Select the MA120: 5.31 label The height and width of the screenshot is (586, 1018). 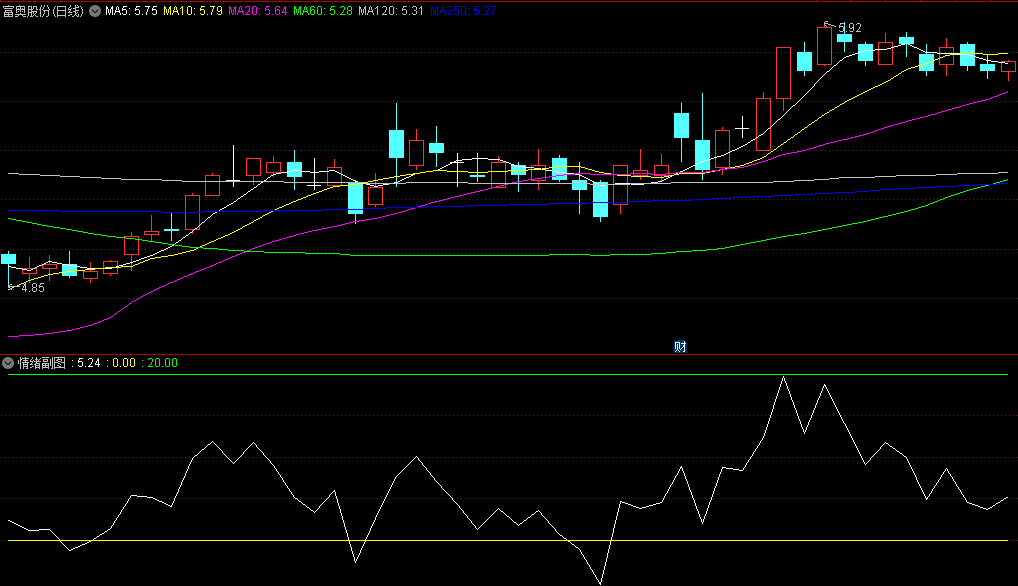pos(391,11)
